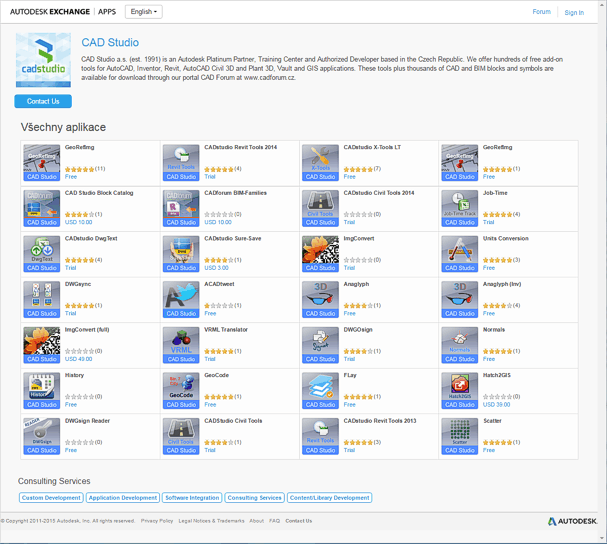The image size is (607, 544).
Task: Click the Custom Development service button
Action: coord(51,498)
